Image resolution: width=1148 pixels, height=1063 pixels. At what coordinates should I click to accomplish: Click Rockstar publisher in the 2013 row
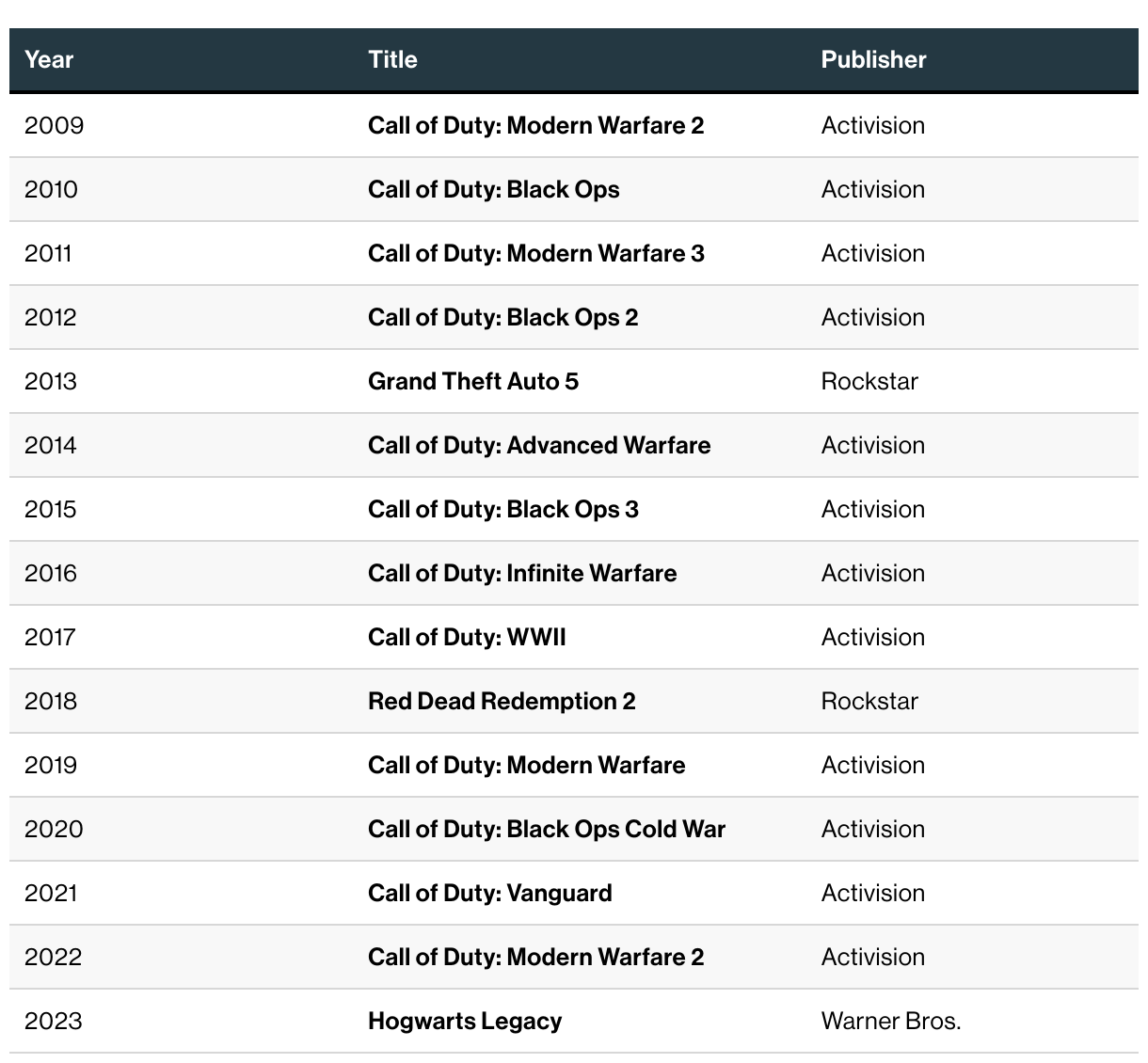tap(869, 381)
